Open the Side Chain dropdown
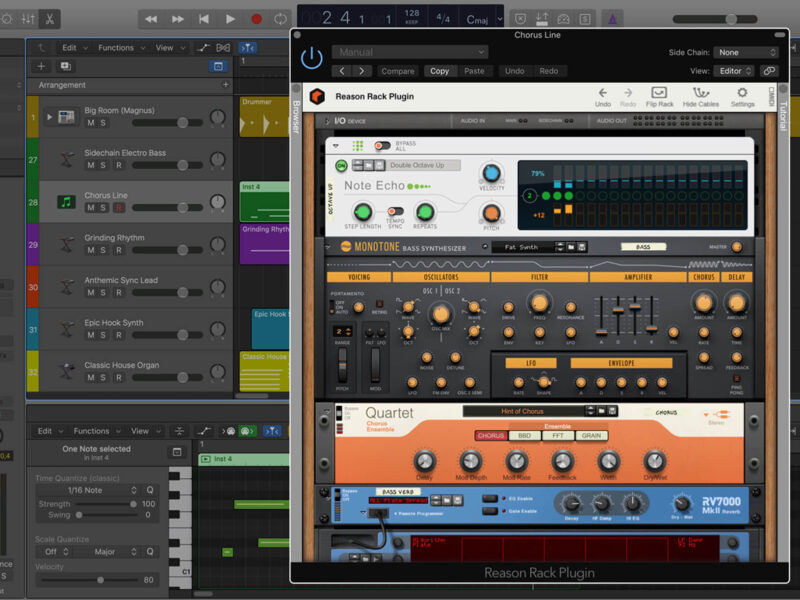 pos(745,52)
